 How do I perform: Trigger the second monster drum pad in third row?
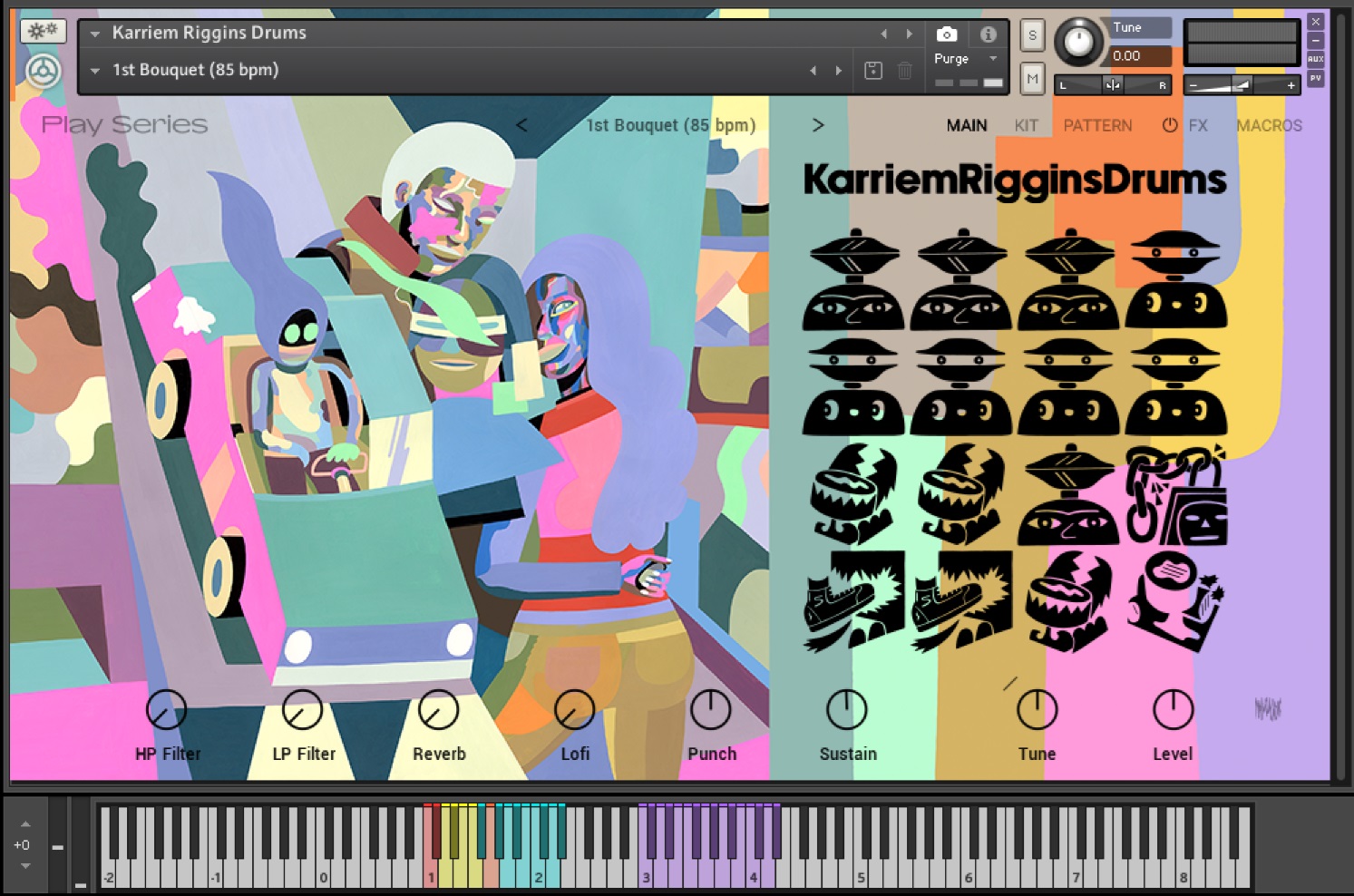960,494
